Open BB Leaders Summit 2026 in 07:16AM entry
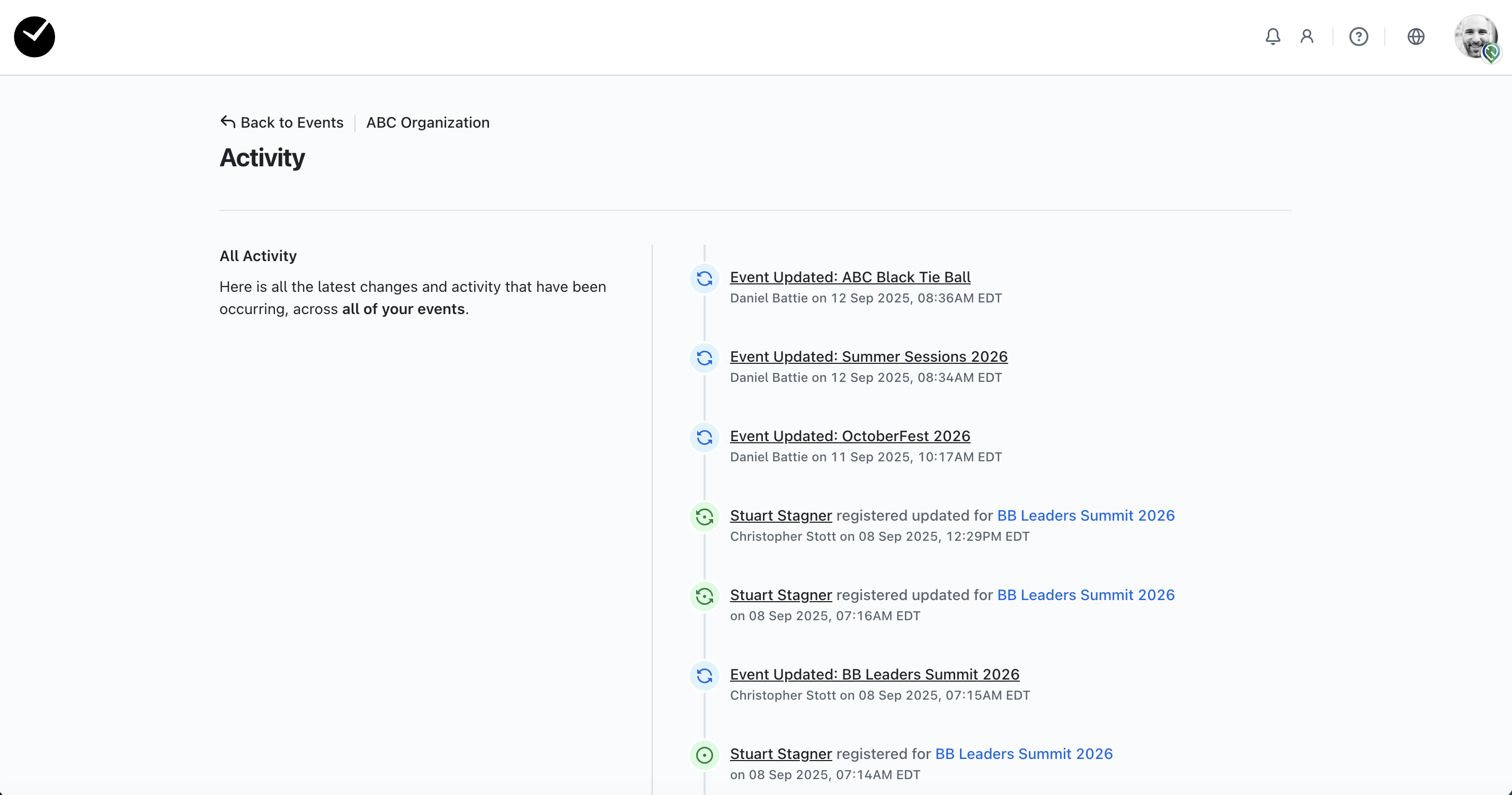 [x=1086, y=595]
